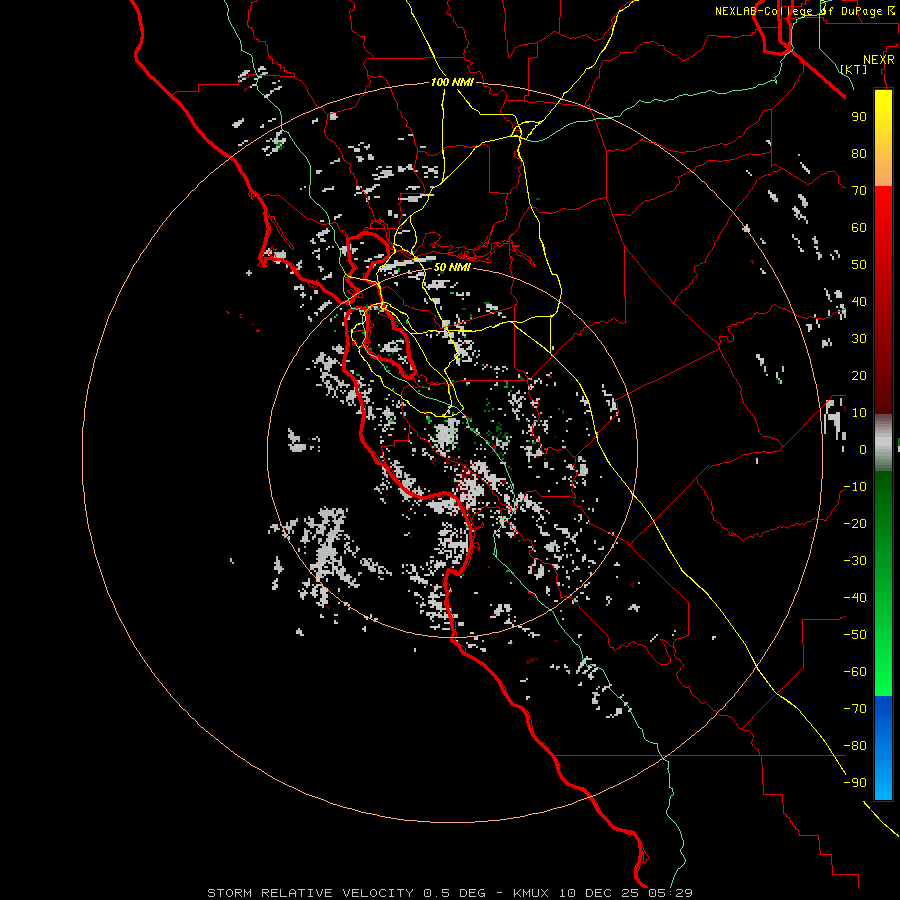This screenshot has width=900, height=900.
Task: Pick the blue segment of the color bar
Action: [883, 748]
